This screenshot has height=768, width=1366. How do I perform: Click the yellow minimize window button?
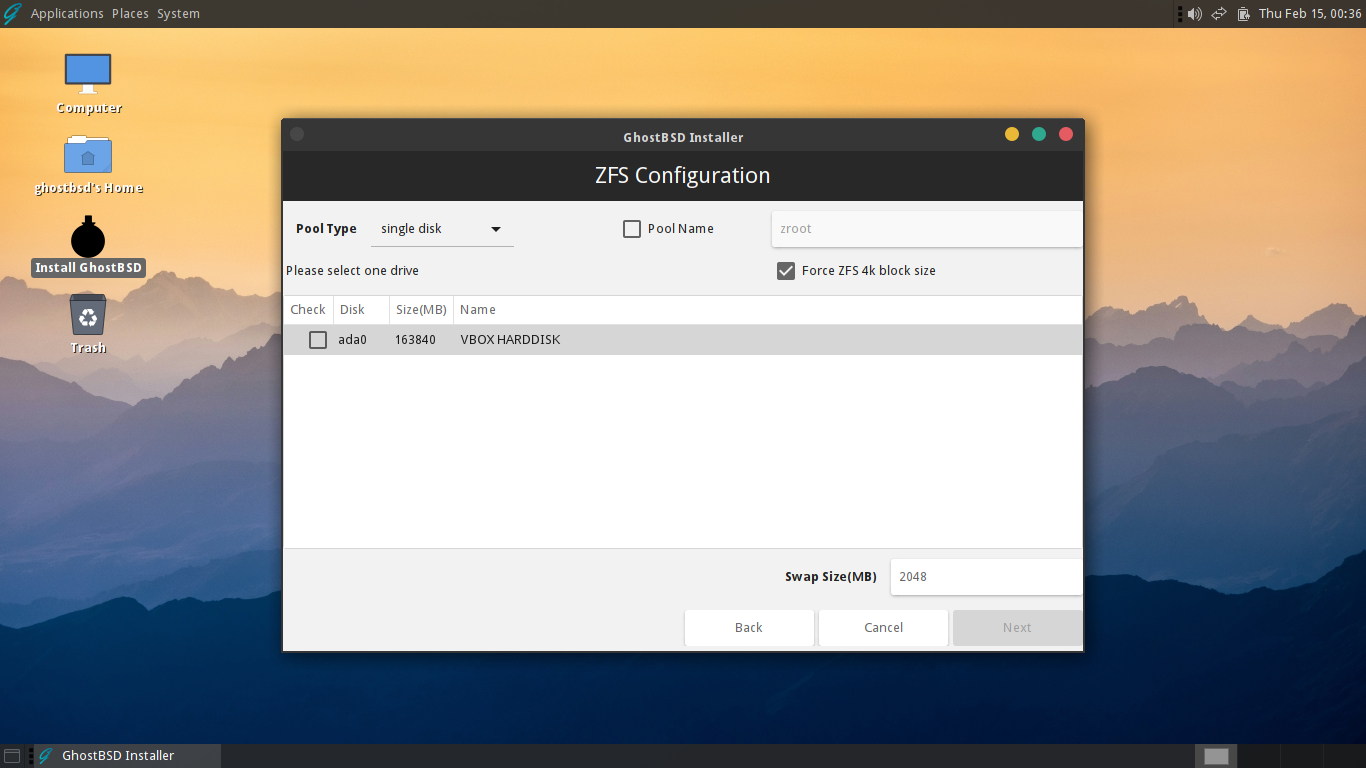tap(1012, 134)
